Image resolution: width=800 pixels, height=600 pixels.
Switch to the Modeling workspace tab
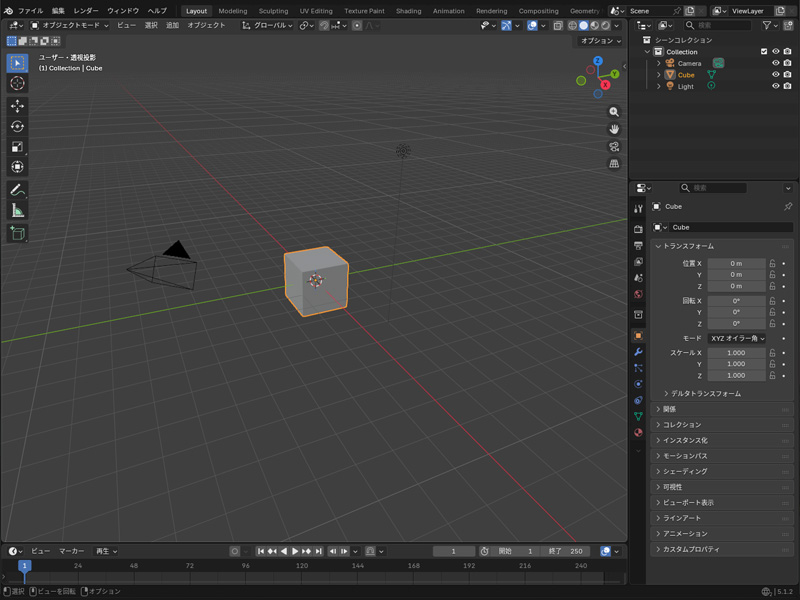(233, 11)
